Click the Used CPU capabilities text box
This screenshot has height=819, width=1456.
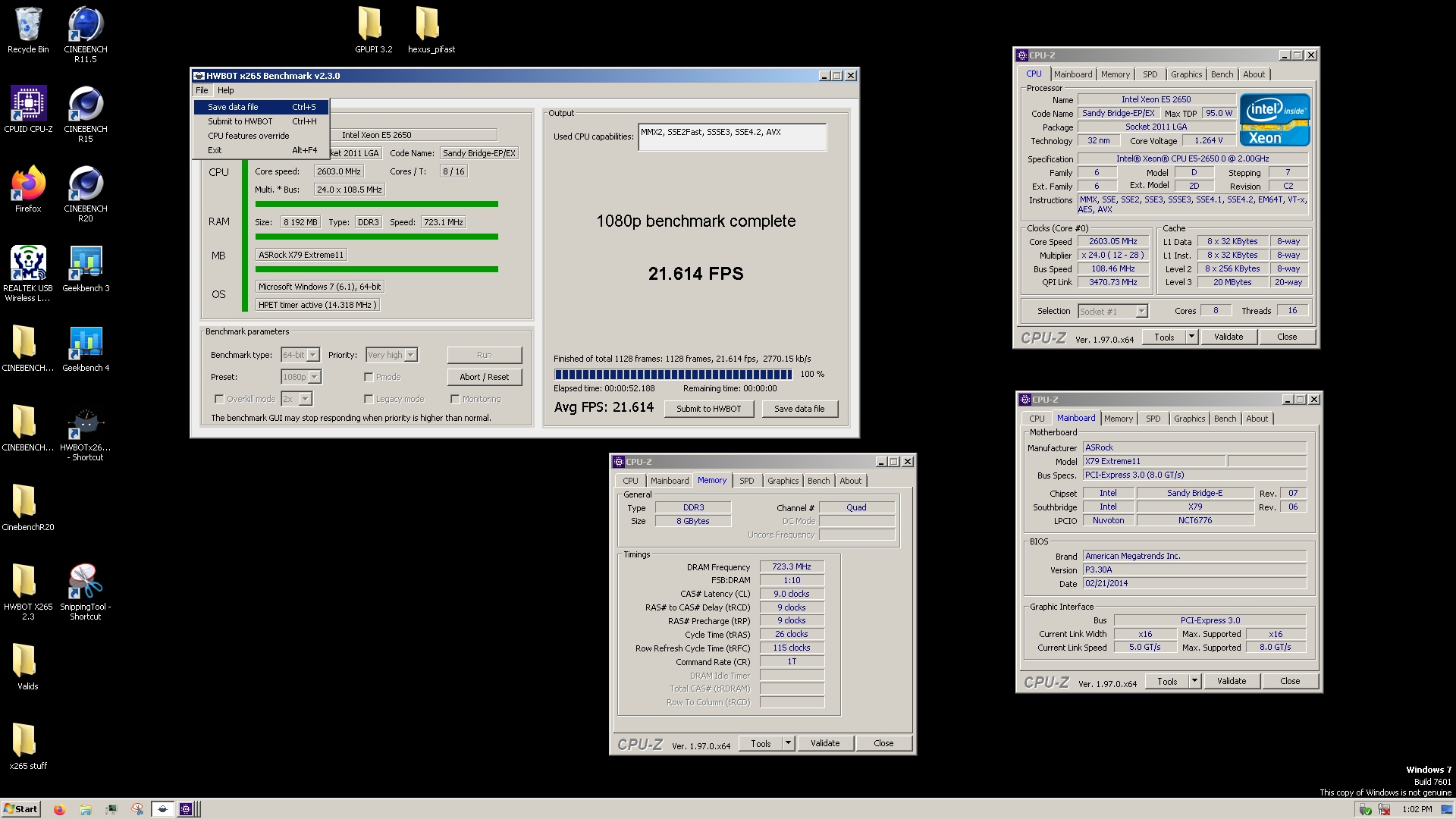click(733, 137)
